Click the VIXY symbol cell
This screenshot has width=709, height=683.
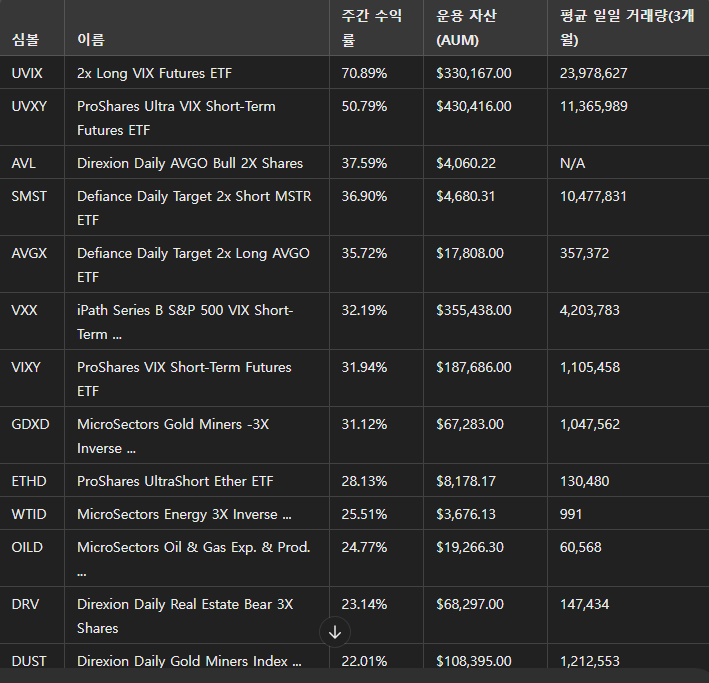[26, 367]
